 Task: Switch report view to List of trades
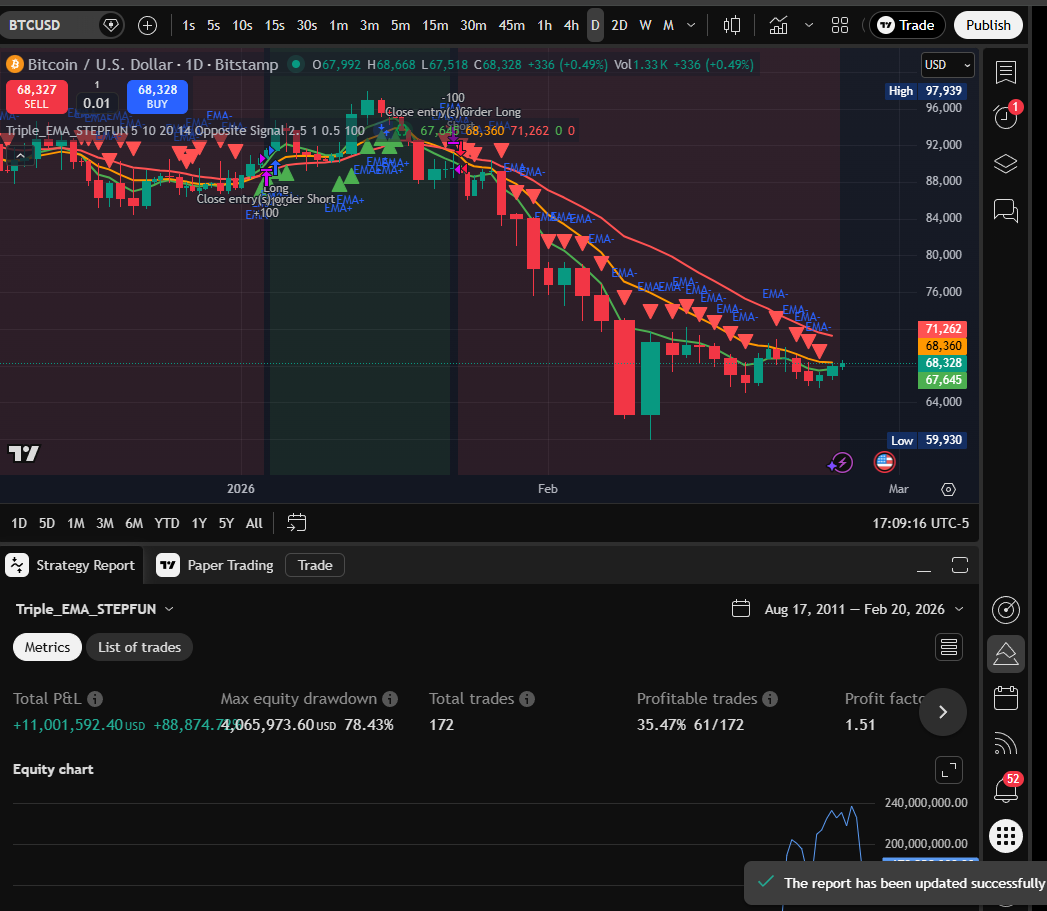[x=139, y=647]
